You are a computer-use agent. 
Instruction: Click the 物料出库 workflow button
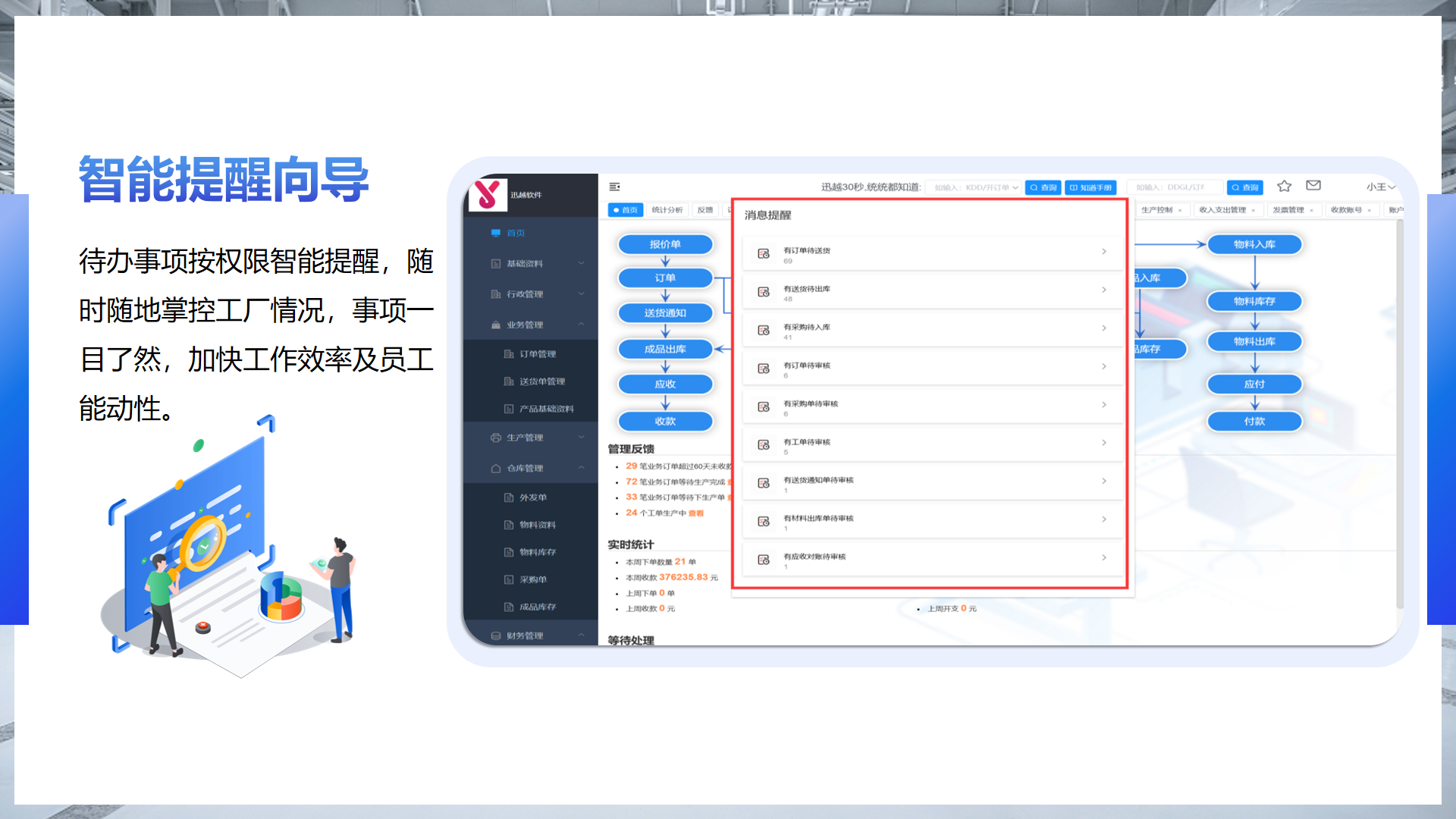[x=1254, y=341]
